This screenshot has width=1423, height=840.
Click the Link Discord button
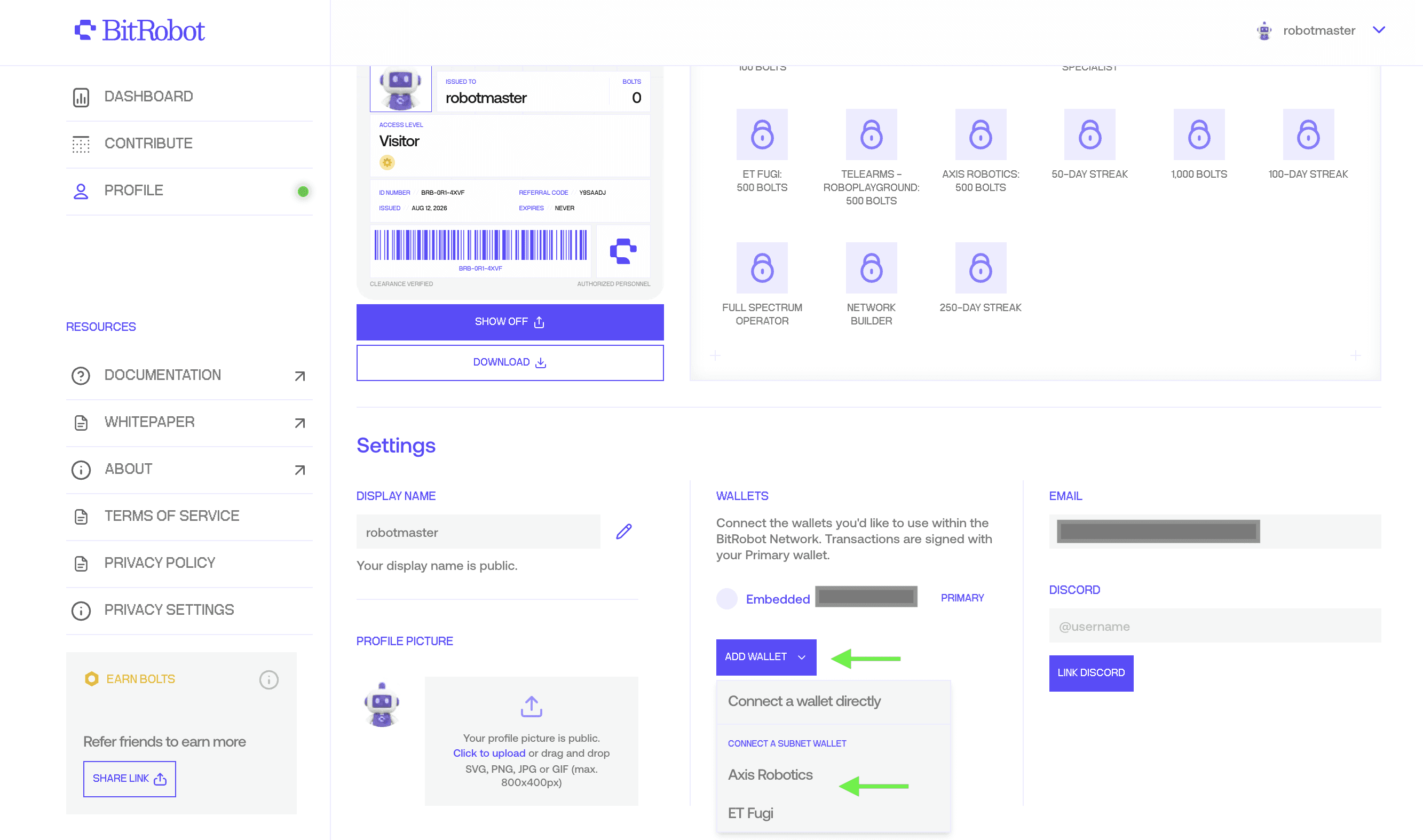[1092, 673]
